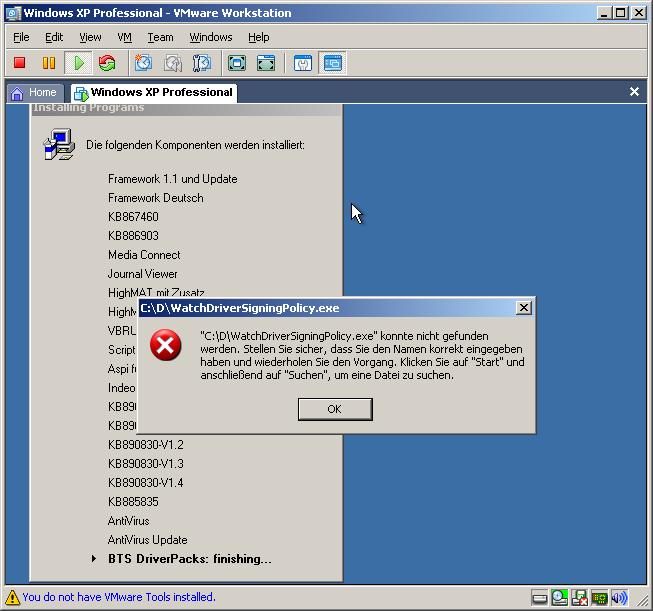Image resolution: width=653 pixels, height=611 pixels.
Task: Close the WatchDriverSigningPolicy error dialog
Action: tap(523, 308)
